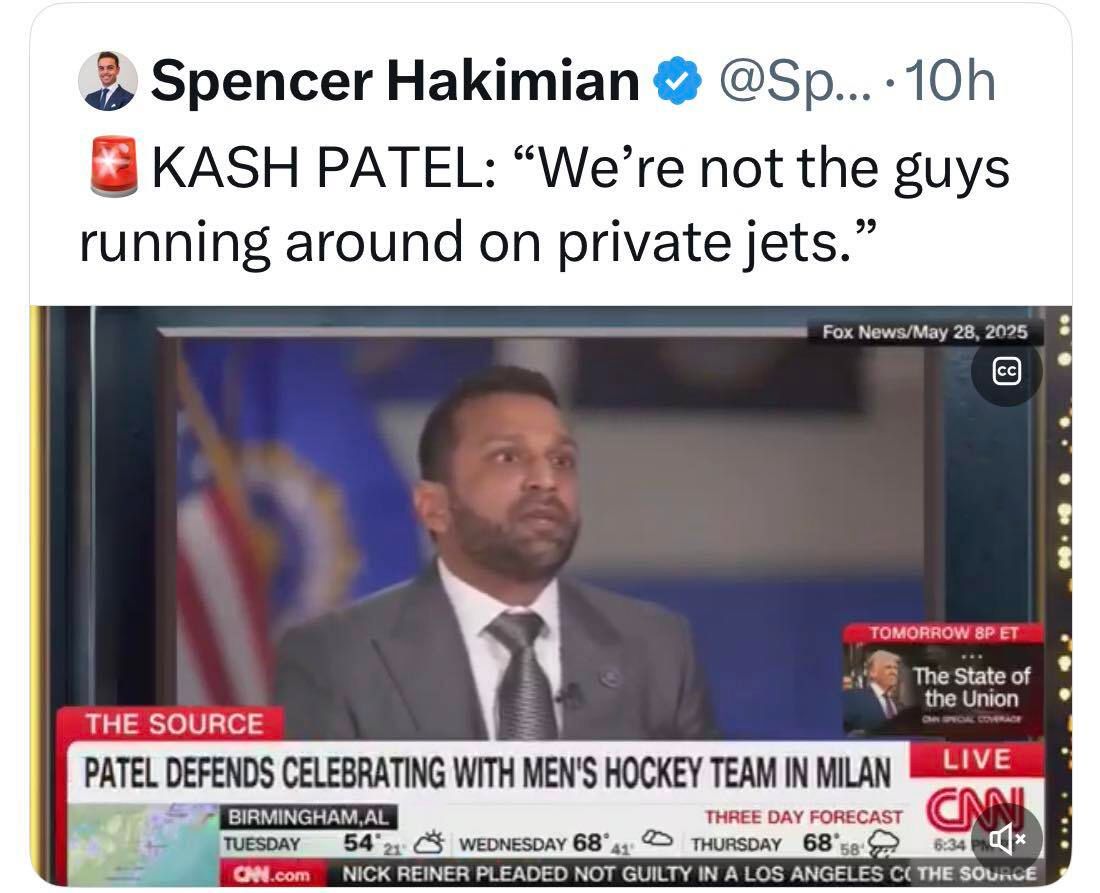Open the Spencer Hakimian display name link
This screenshot has height=893, width=1100.
point(394,82)
